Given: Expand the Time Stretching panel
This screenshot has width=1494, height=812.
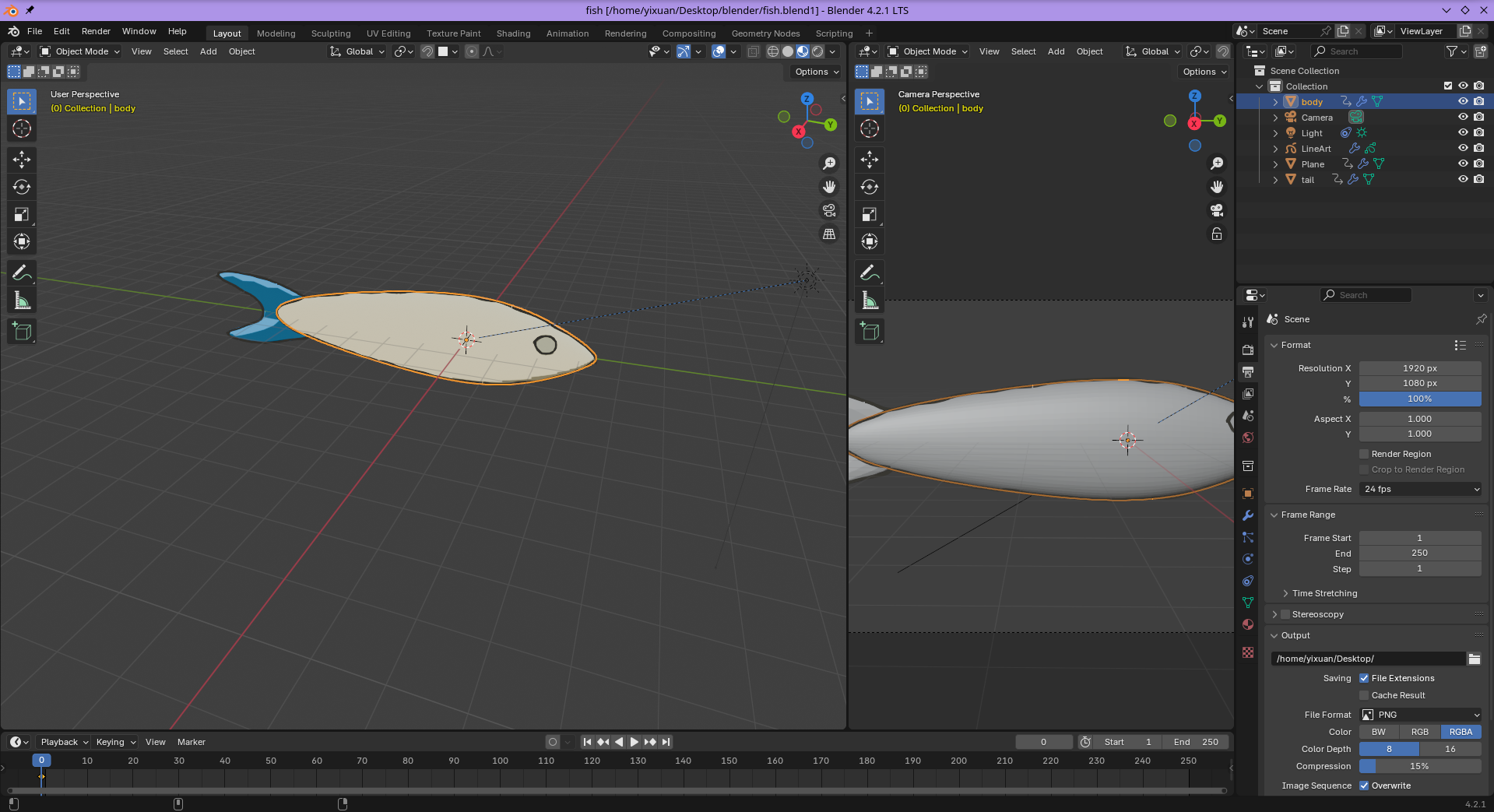Looking at the screenshot, I should pos(1325,593).
